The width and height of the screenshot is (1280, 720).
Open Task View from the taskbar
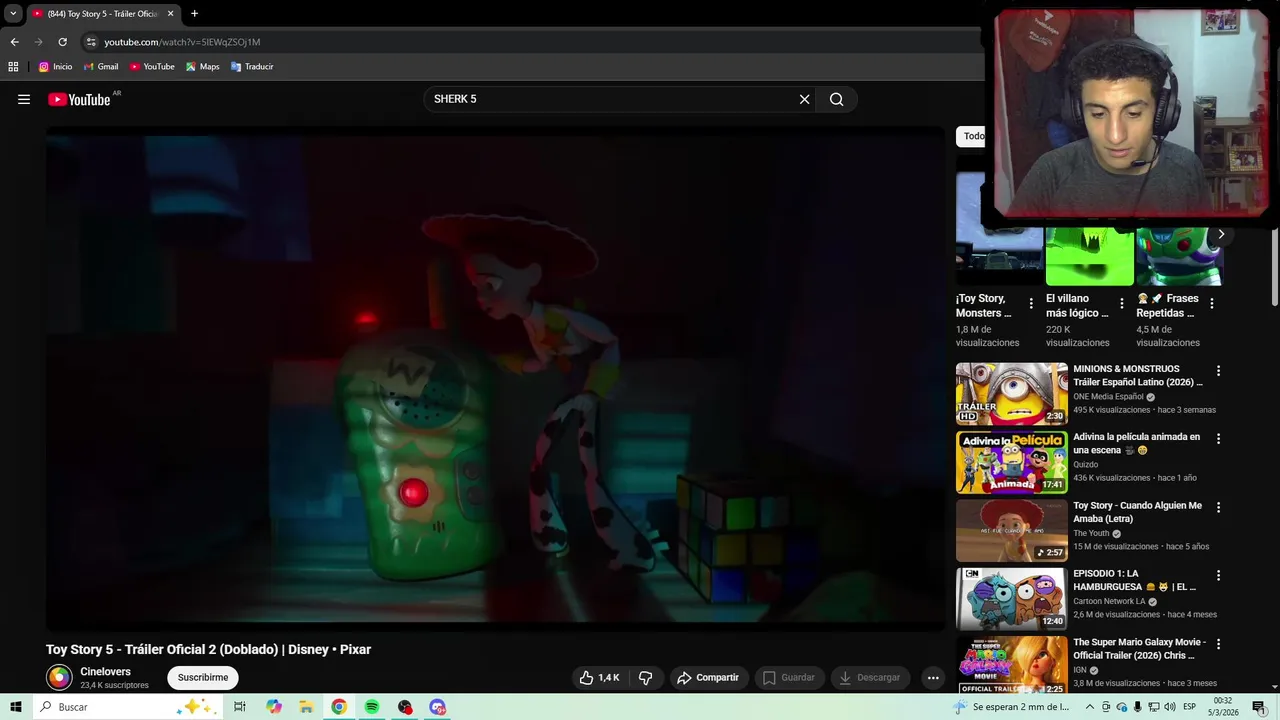[x=240, y=707]
